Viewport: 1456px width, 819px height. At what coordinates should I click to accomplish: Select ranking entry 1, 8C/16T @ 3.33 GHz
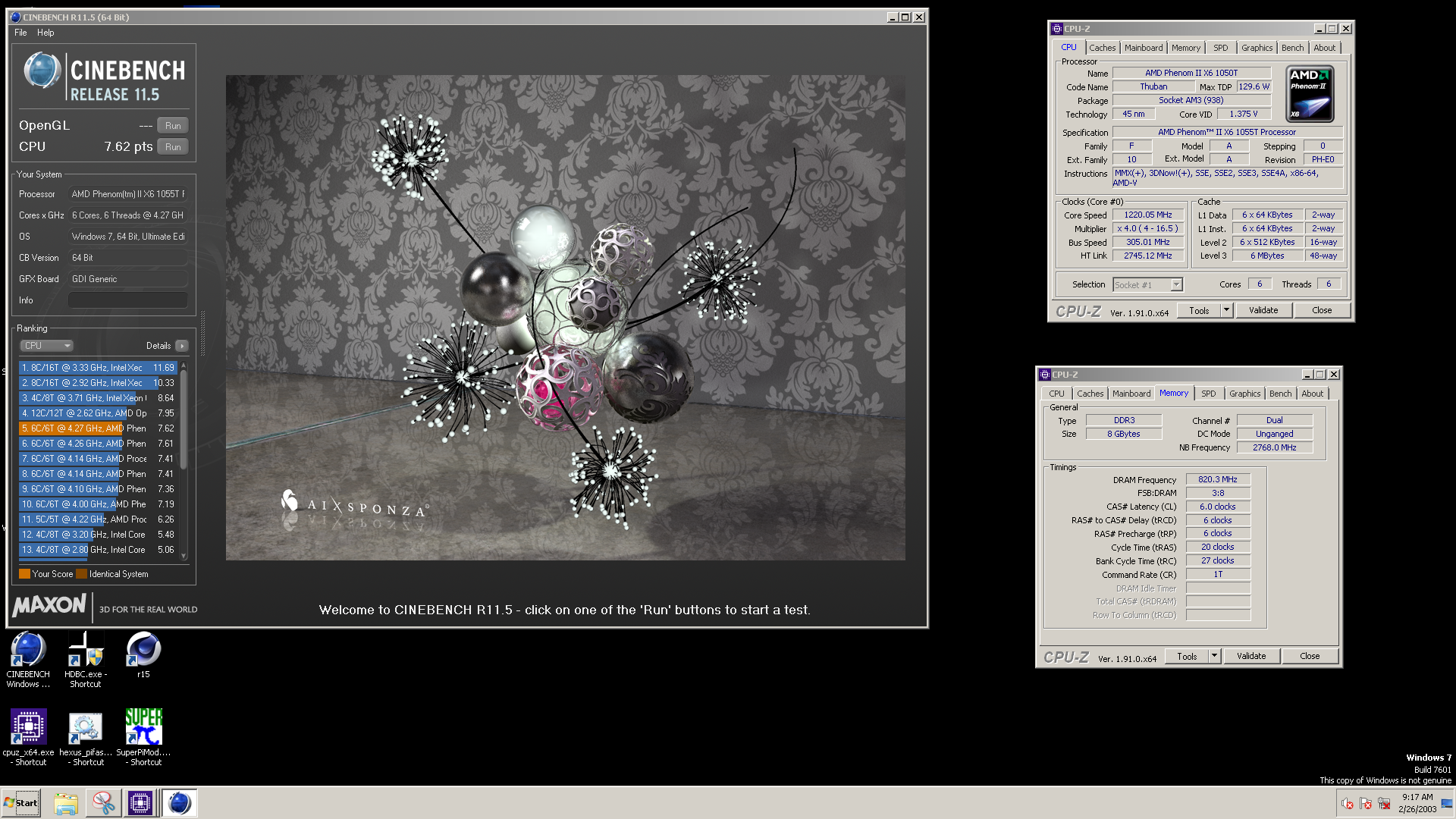98,368
